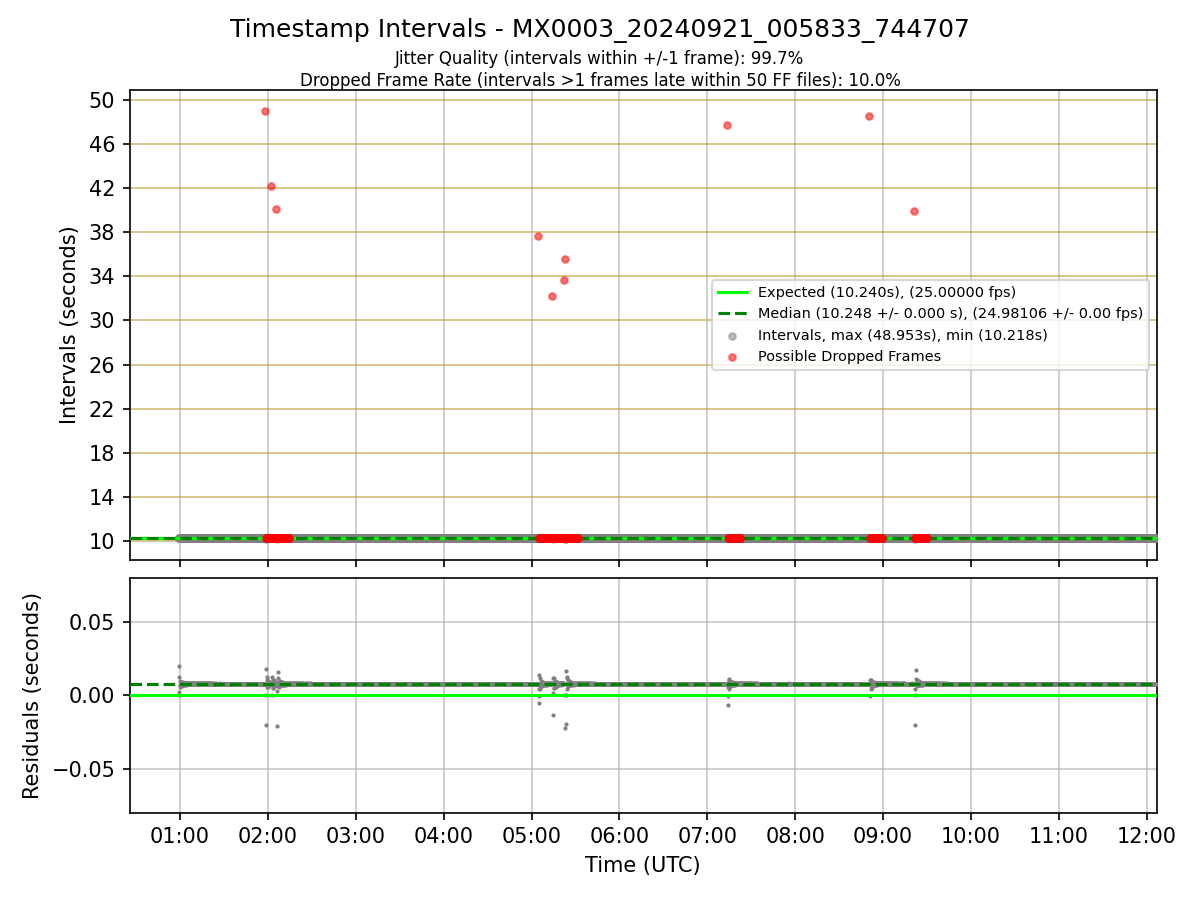Click the '12:00' x-axis tick label
This screenshot has width=1200, height=900.
click(x=1146, y=834)
